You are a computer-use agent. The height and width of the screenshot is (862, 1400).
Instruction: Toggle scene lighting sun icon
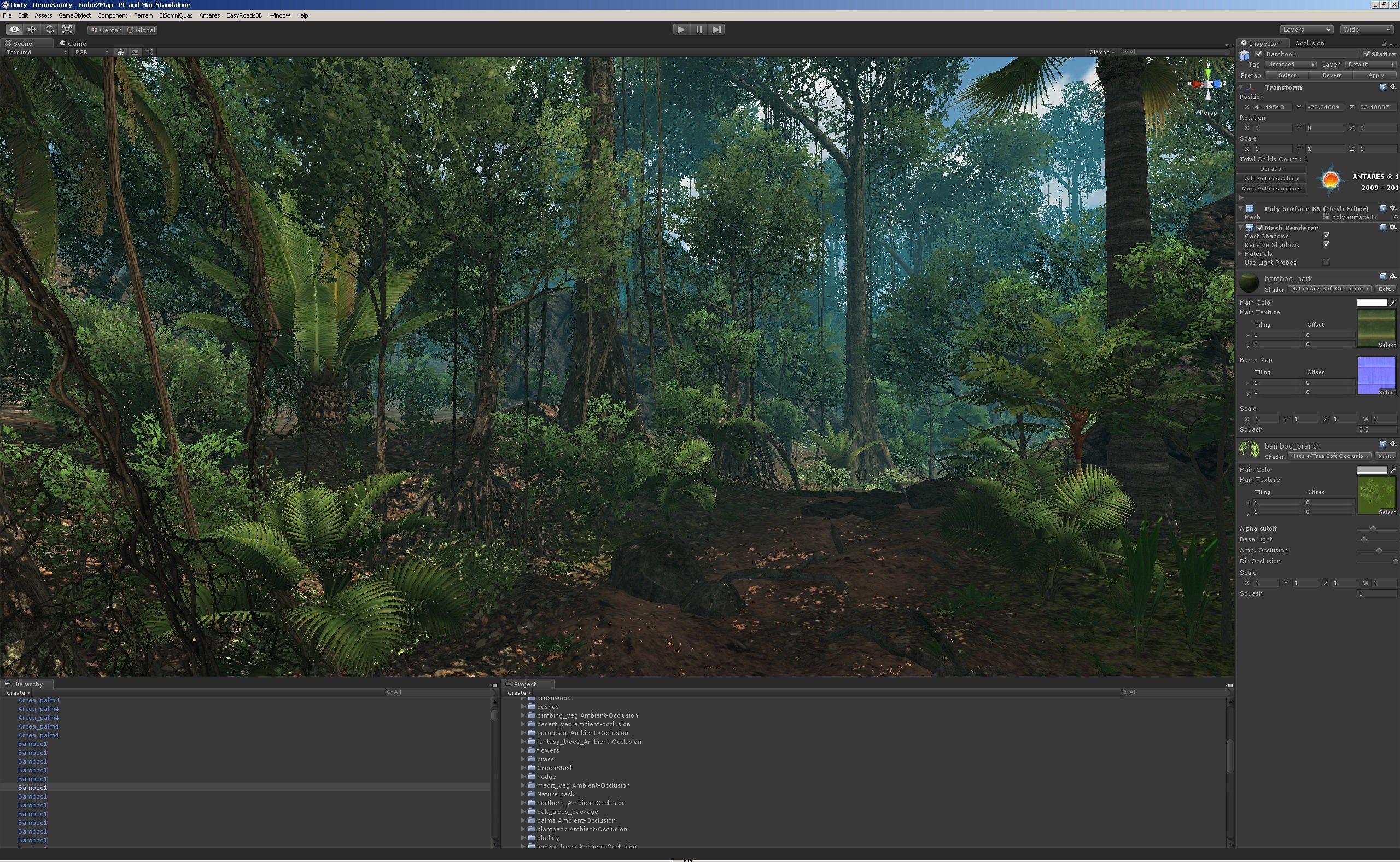click(120, 52)
